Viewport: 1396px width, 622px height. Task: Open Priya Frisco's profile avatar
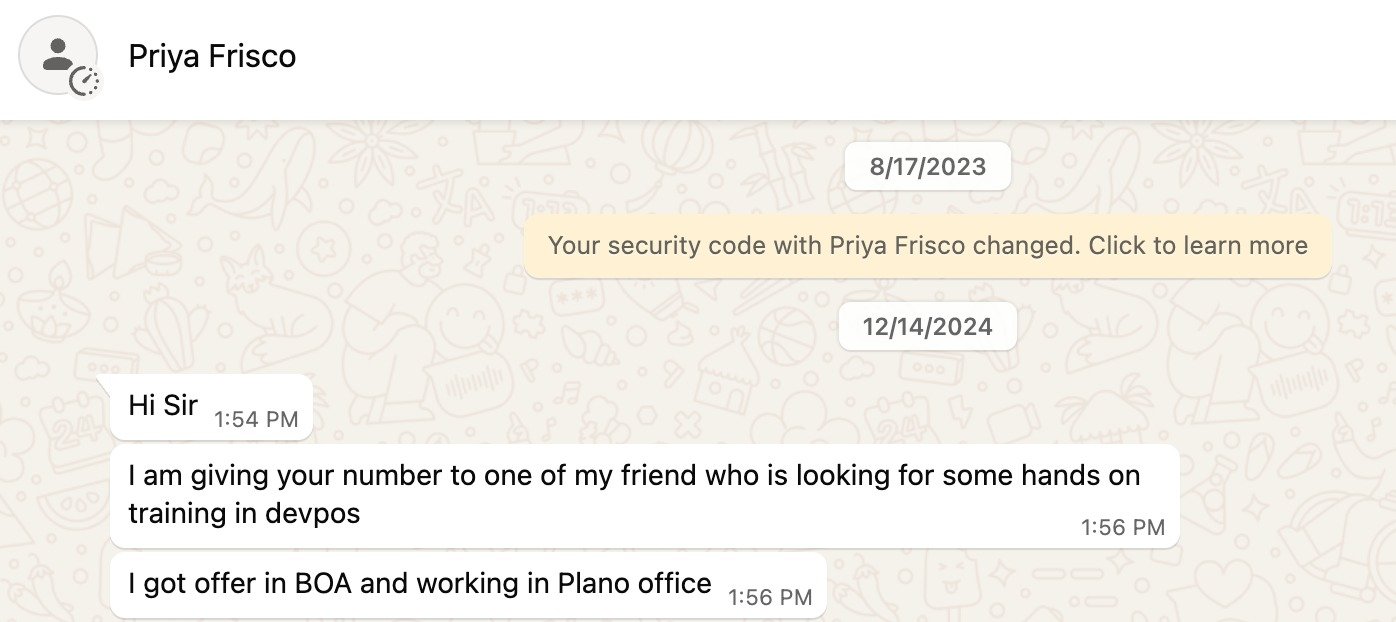[x=58, y=56]
